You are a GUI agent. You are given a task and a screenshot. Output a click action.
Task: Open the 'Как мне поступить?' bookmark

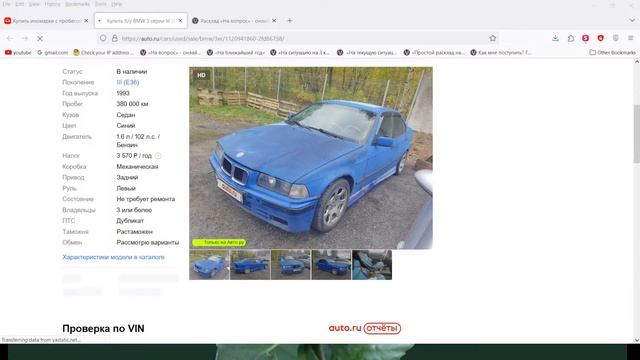click(x=501, y=53)
